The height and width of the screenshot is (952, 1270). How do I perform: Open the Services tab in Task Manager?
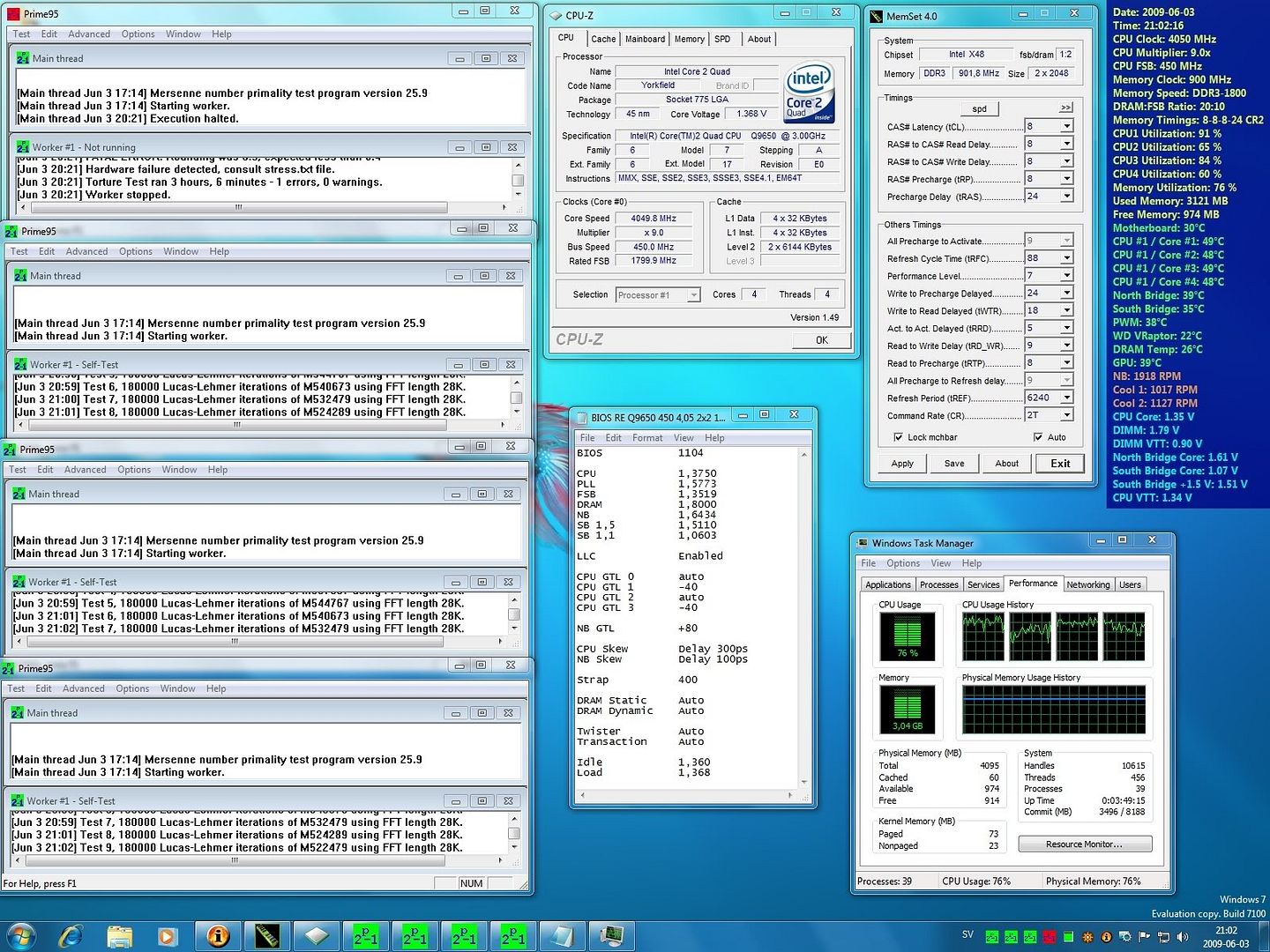tap(983, 584)
